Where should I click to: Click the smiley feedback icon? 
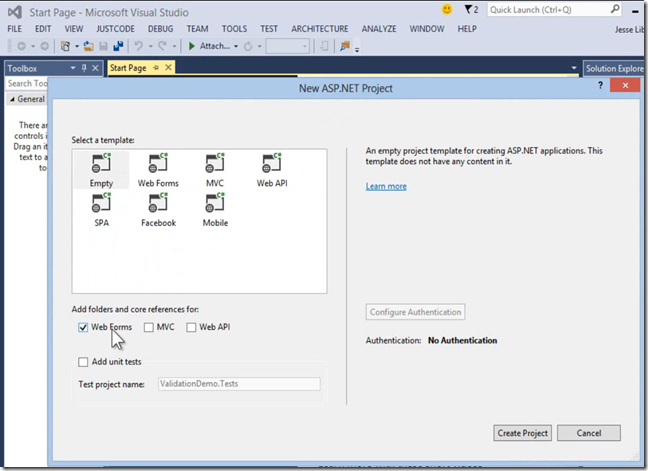pyautogui.click(x=447, y=10)
